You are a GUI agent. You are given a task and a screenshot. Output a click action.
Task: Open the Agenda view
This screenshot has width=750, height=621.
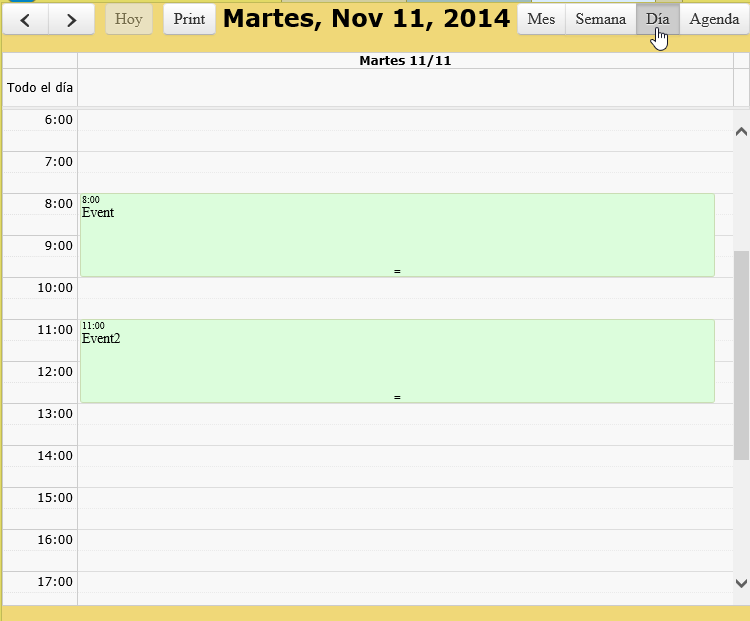[714, 19]
